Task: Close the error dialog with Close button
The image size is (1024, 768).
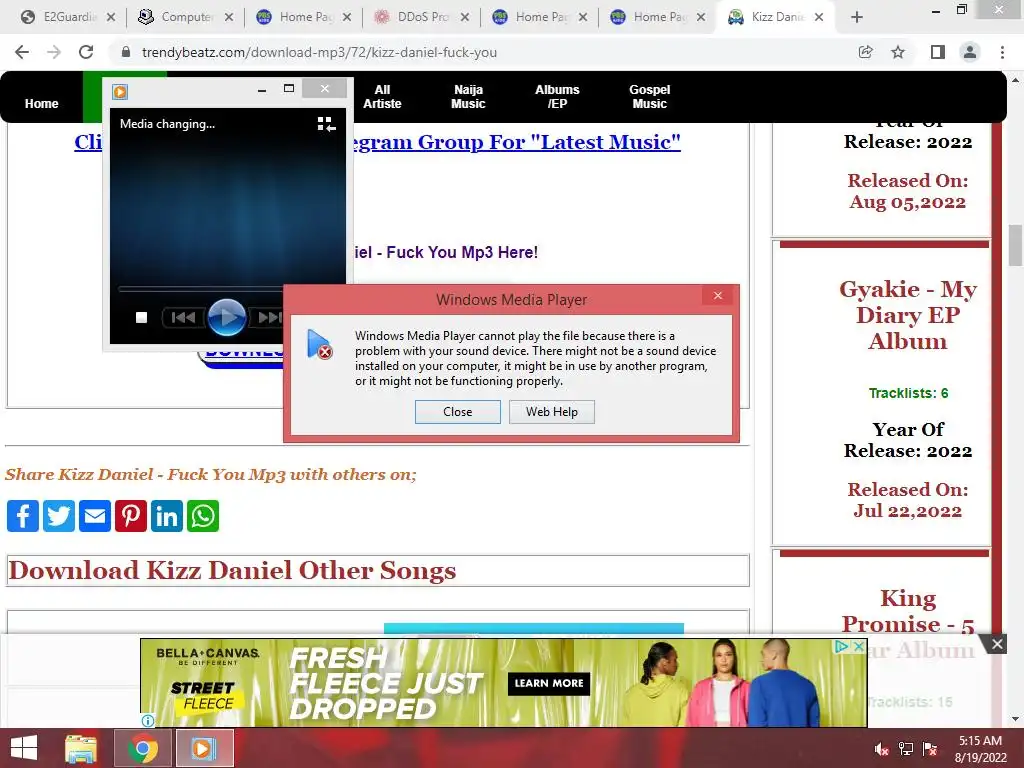Action: [458, 412]
